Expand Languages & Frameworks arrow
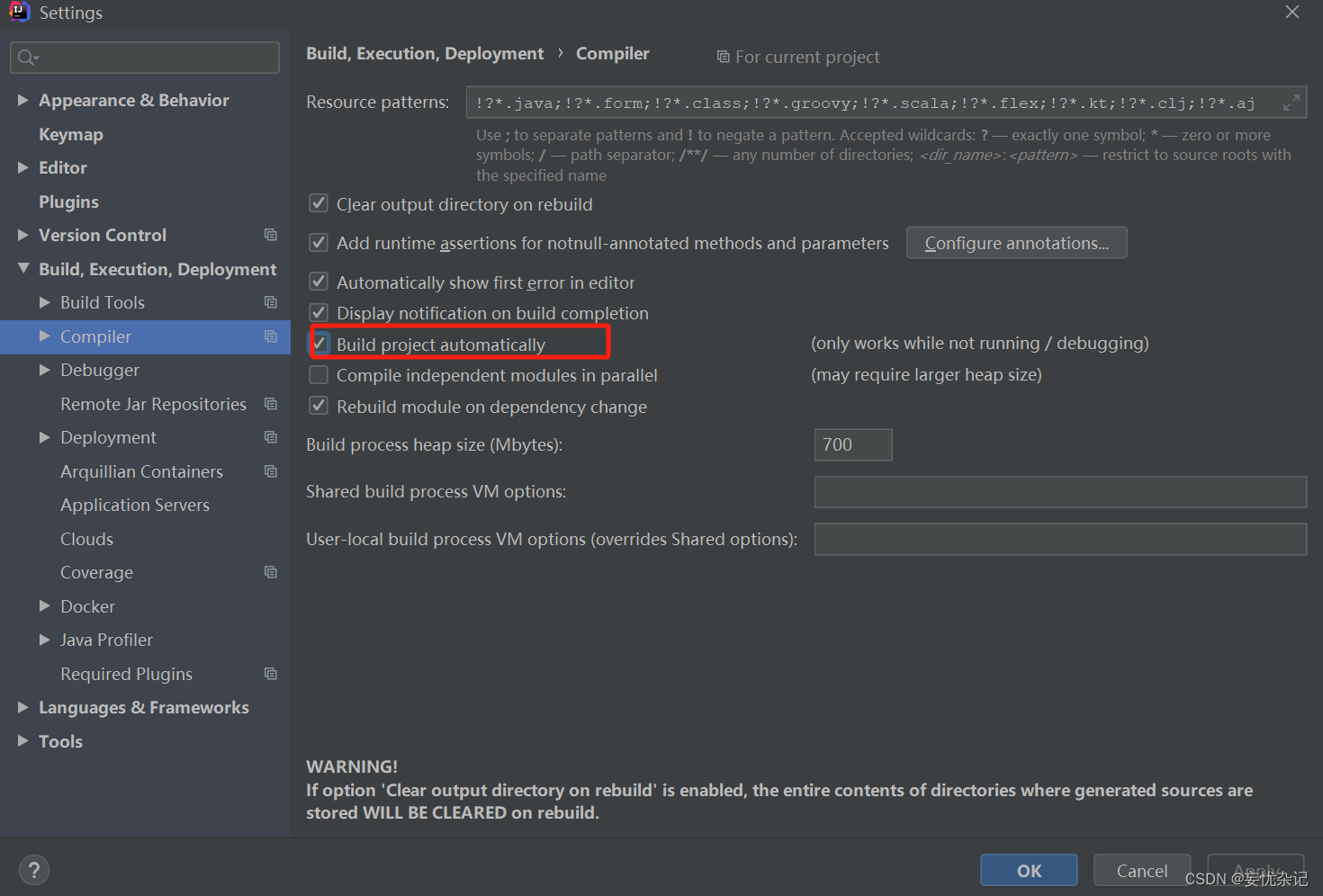 click(x=22, y=707)
